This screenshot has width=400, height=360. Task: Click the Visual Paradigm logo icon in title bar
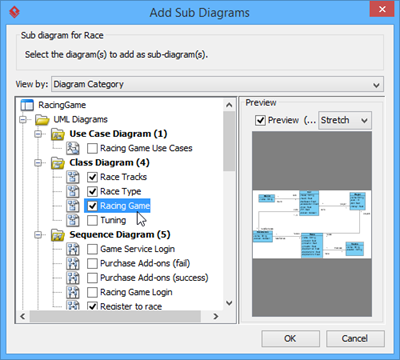tap(14, 12)
